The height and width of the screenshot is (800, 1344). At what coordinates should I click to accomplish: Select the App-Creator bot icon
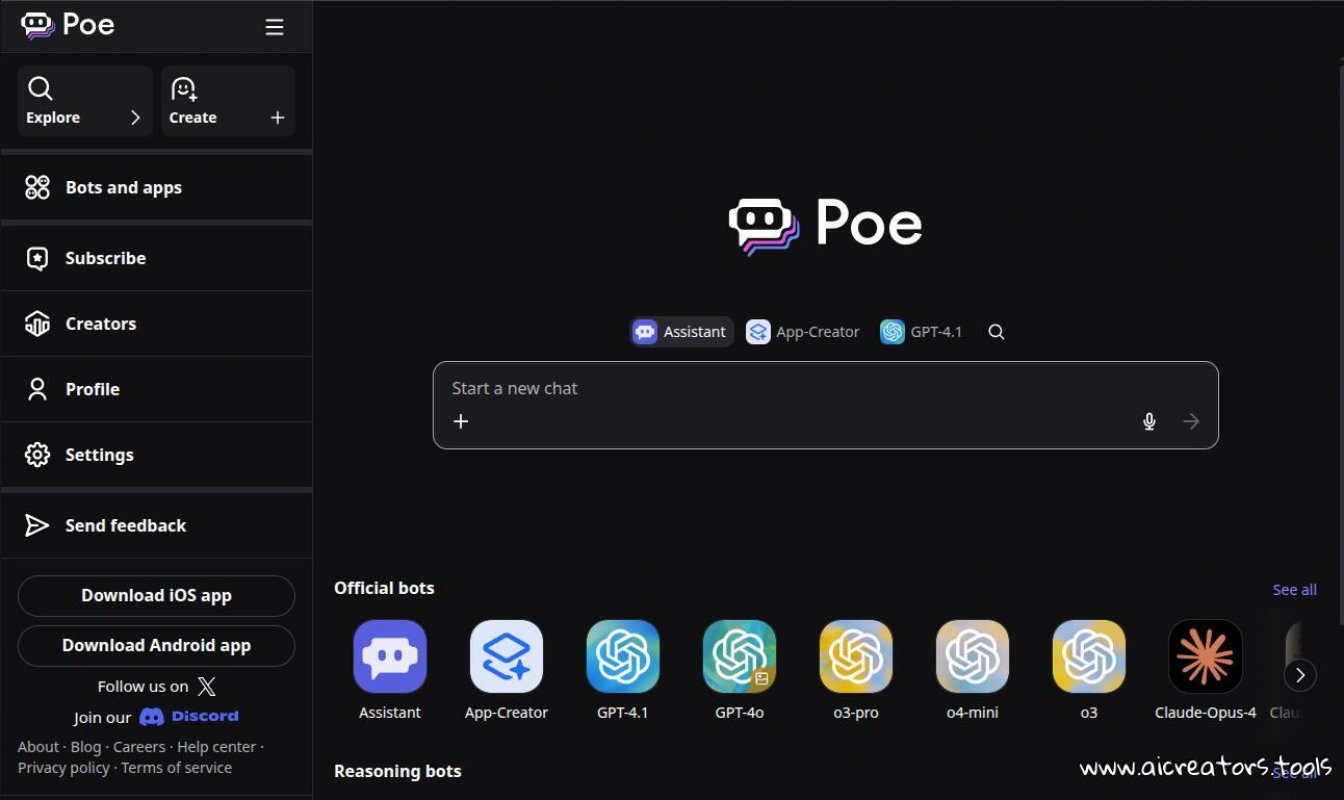point(506,657)
